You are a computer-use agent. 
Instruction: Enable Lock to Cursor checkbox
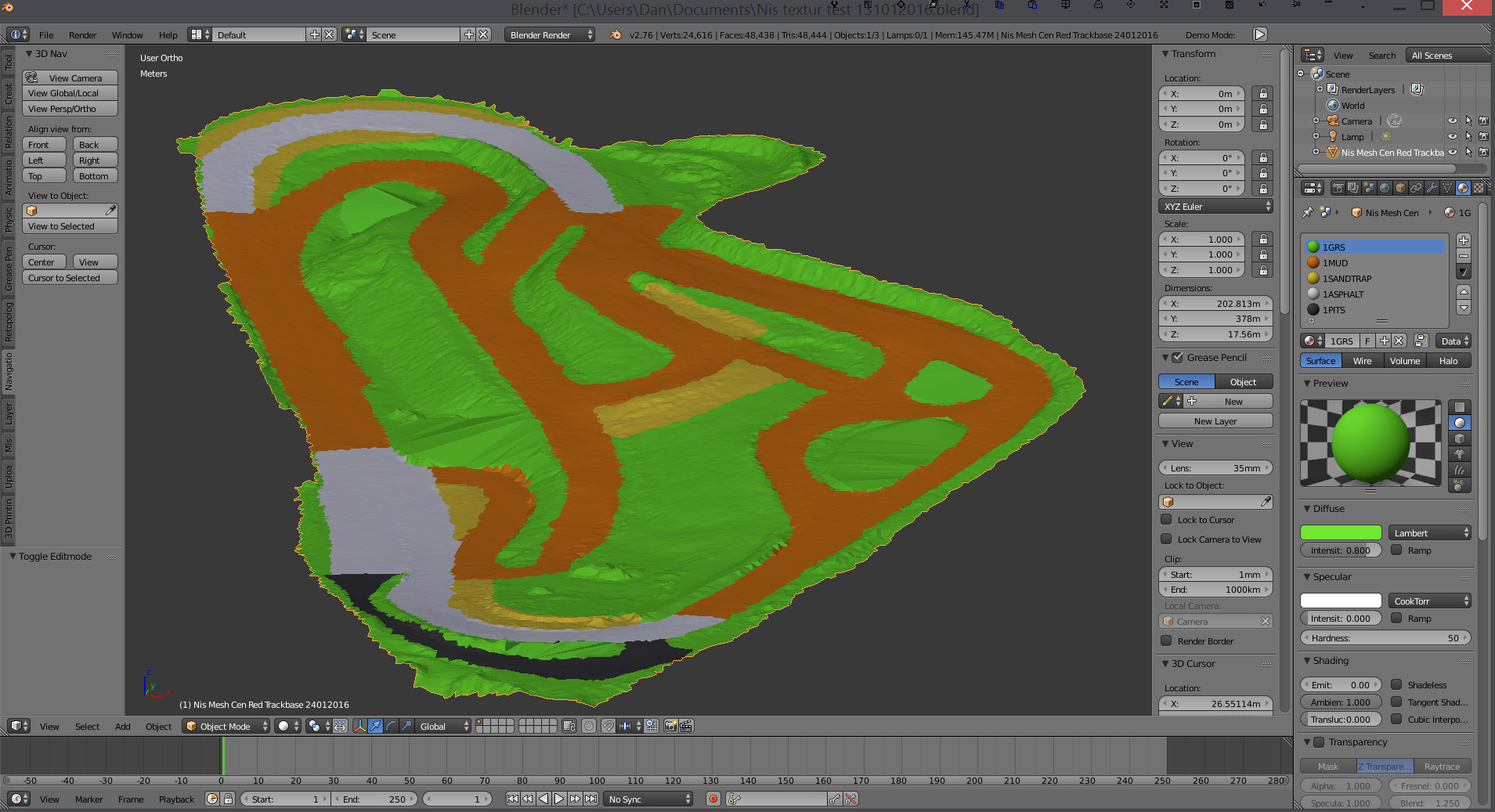click(1166, 519)
